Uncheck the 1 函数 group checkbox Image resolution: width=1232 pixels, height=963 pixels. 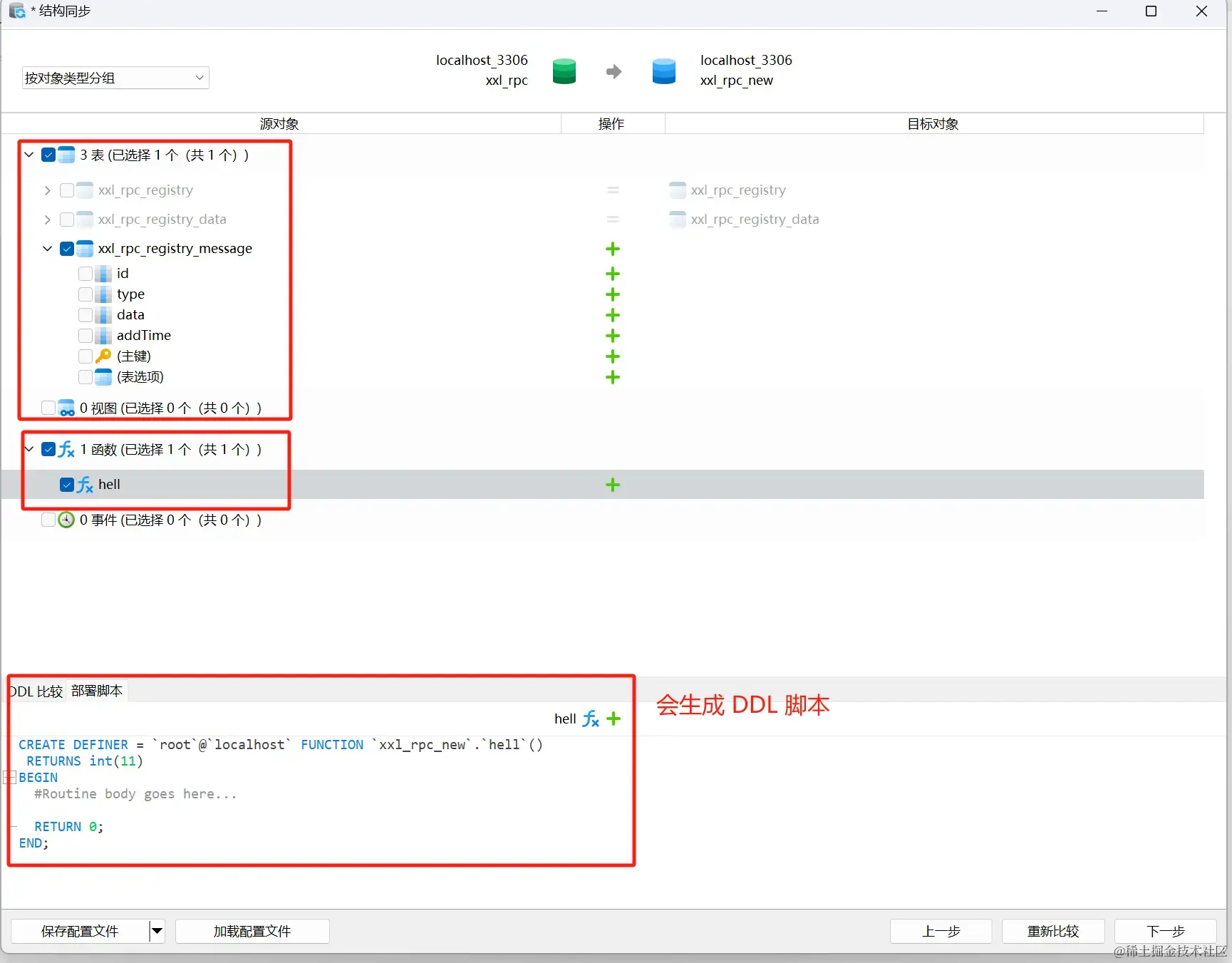coord(48,449)
